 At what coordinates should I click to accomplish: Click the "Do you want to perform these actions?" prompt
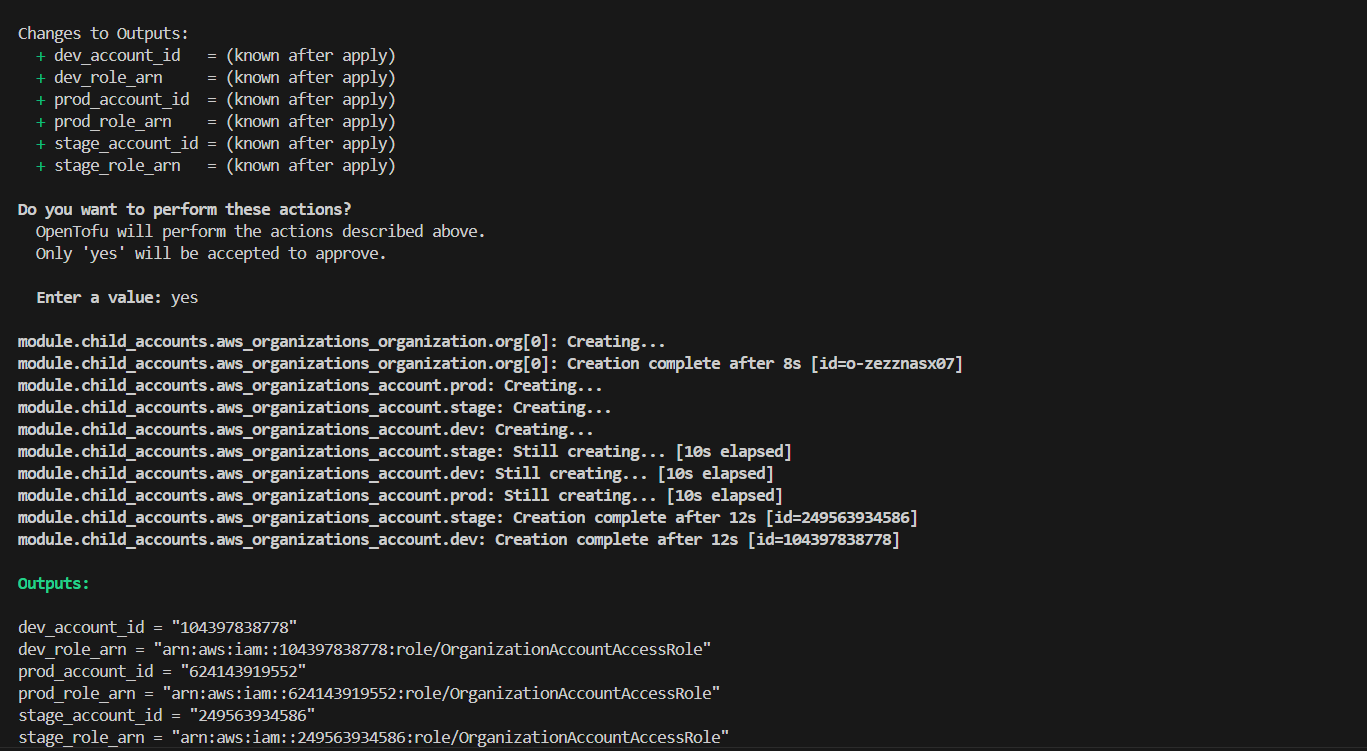coord(185,209)
